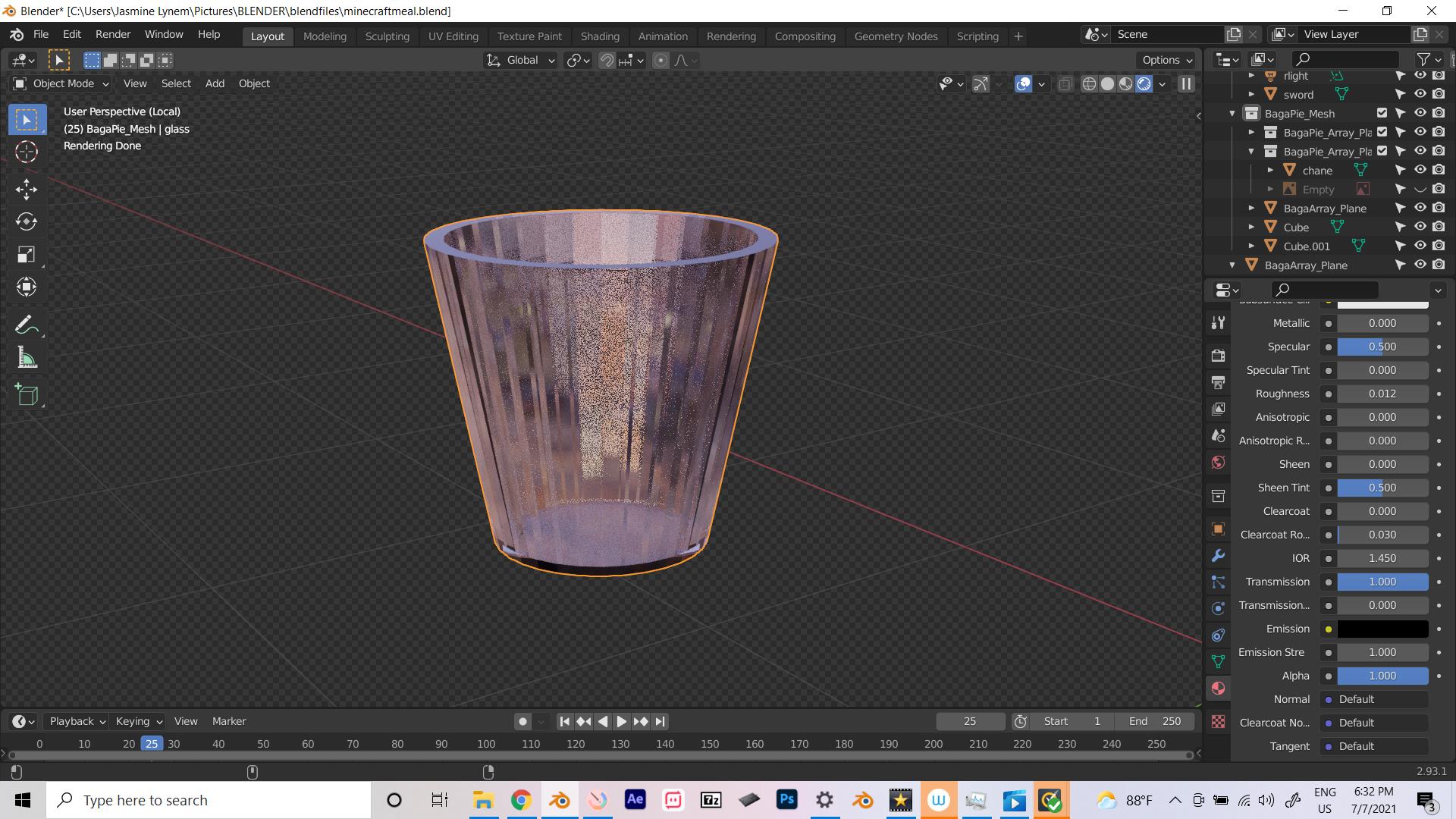1456x819 pixels.
Task: Click the Emission color swatch
Action: pyautogui.click(x=1385, y=629)
